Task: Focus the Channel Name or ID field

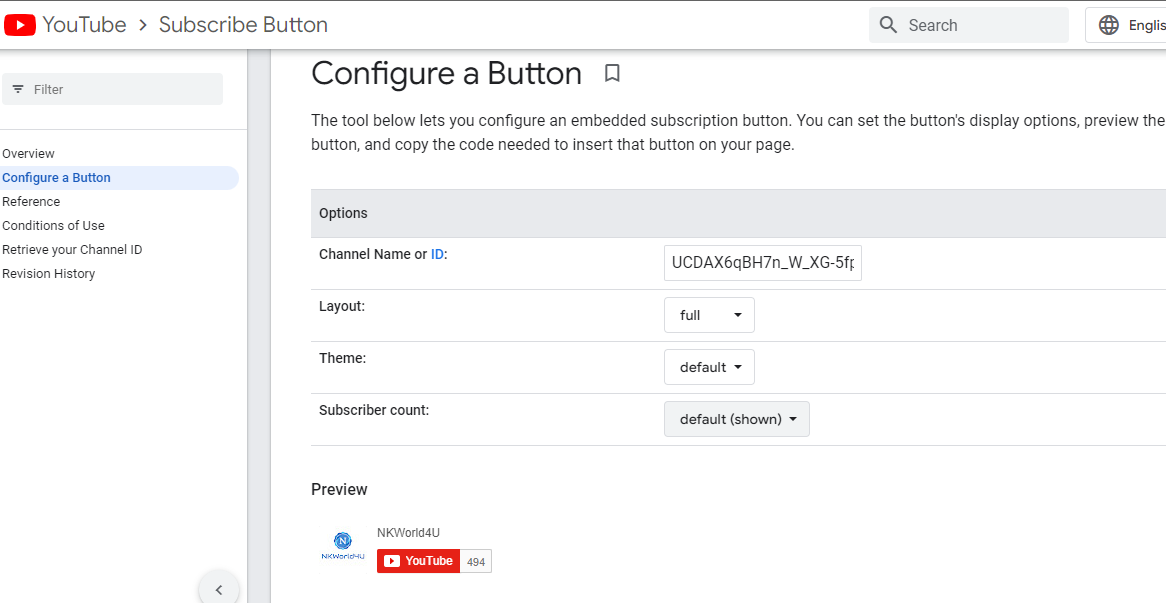Action: (763, 263)
